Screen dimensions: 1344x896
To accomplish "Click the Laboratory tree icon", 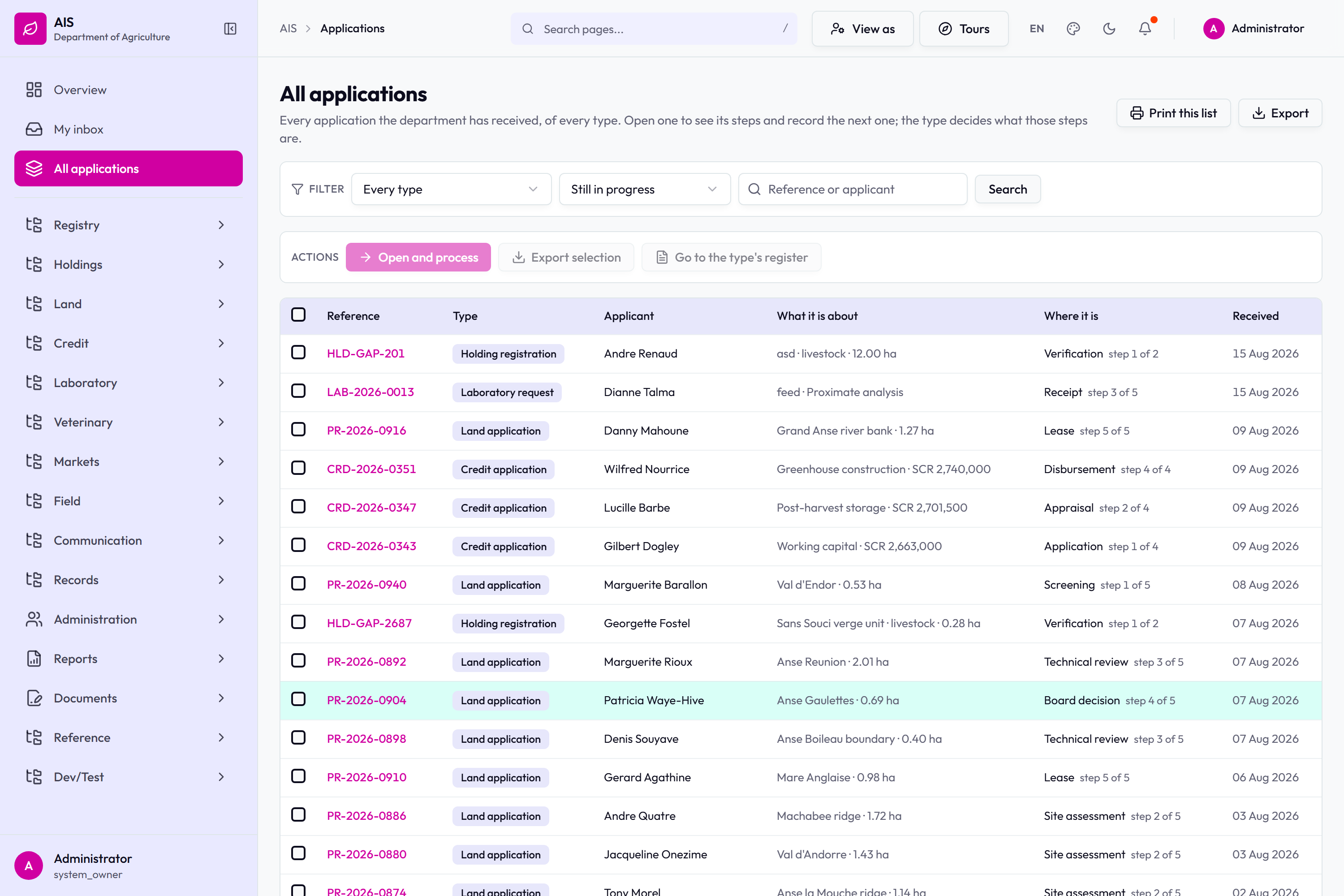I will pyautogui.click(x=34, y=383).
